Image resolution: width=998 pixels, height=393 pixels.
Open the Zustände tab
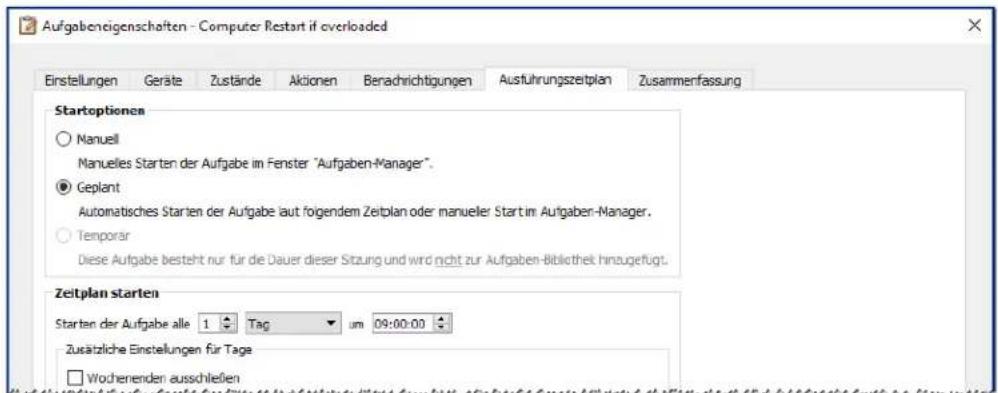(x=236, y=81)
